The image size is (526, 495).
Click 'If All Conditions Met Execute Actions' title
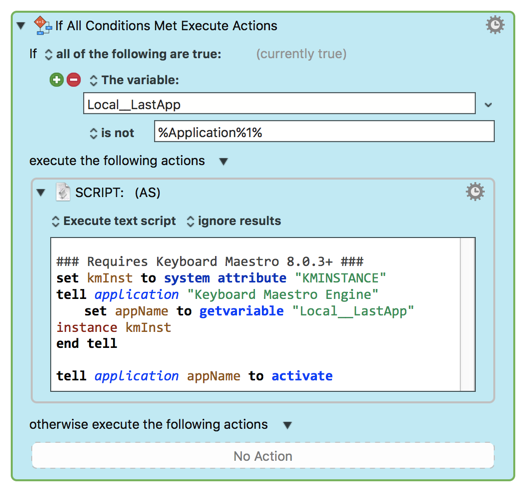click(x=166, y=26)
